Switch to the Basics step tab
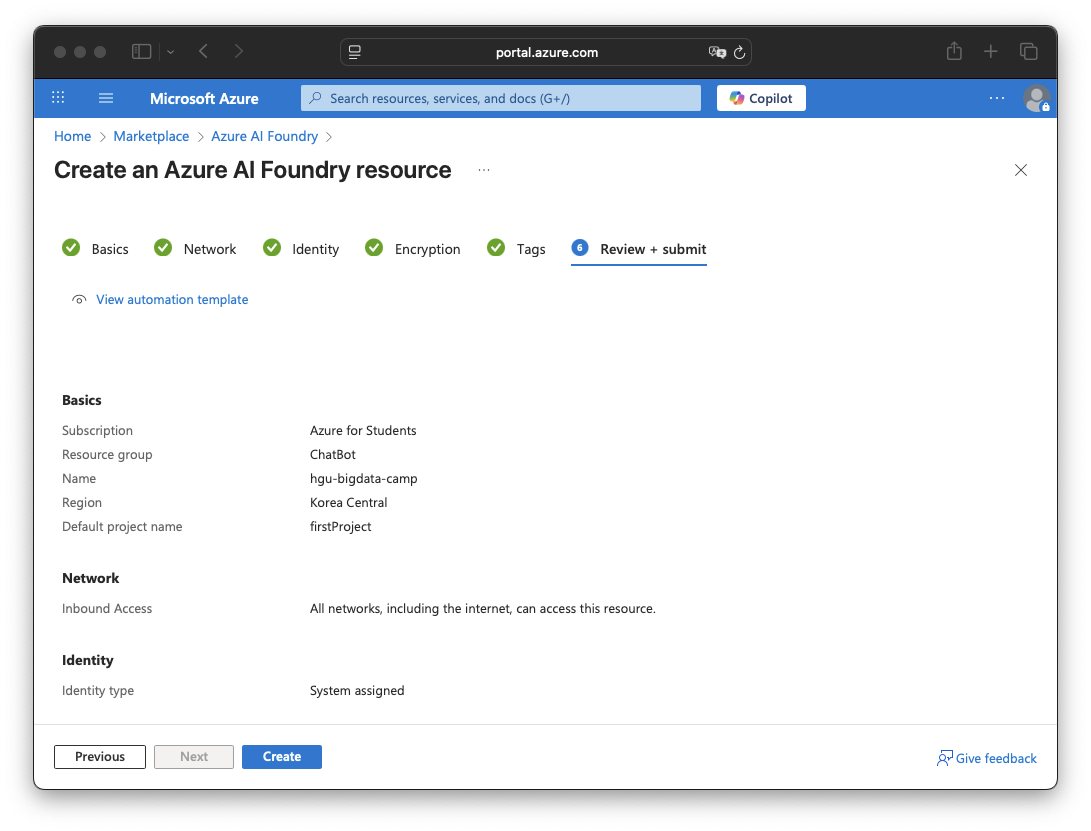This screenshot has height=831, width=1091. click(x=95, y=248)
